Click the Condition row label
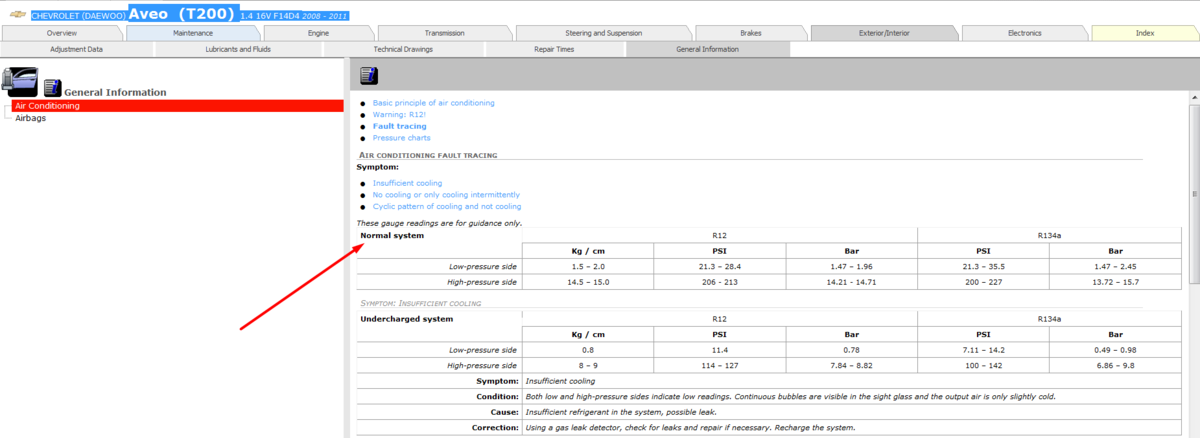Screen dimensions: 1200x438 (500, 396)
